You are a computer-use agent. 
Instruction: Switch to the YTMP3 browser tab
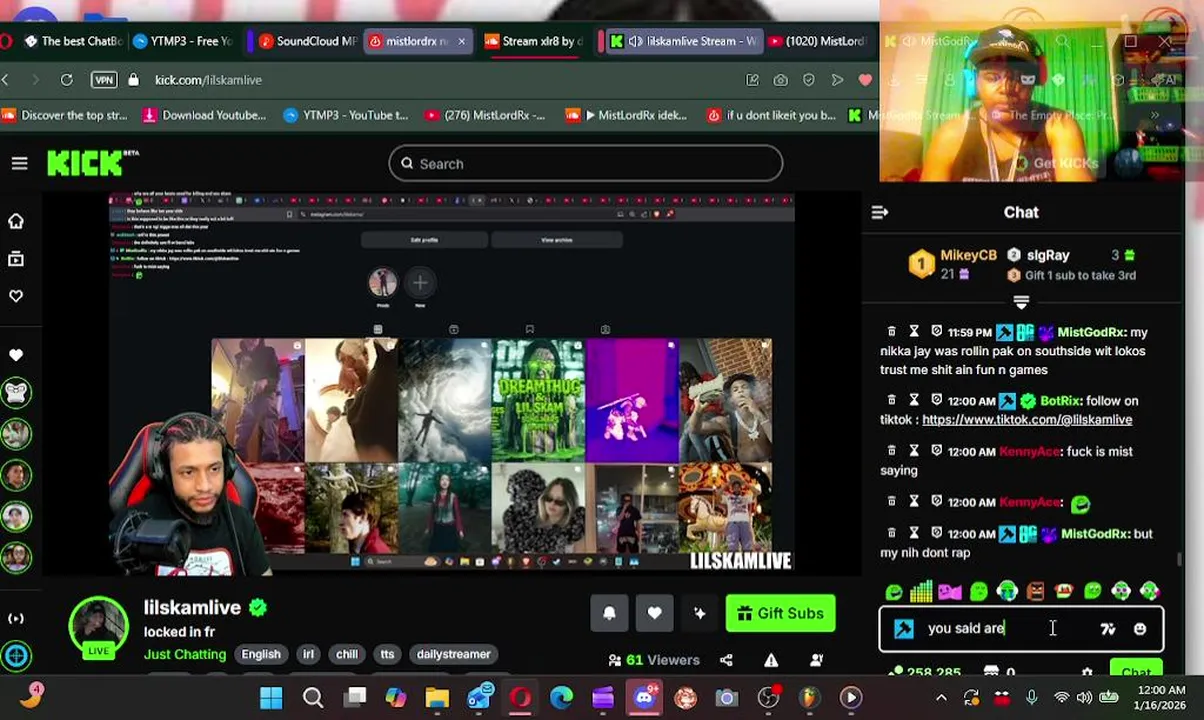[x=183, y=41]
